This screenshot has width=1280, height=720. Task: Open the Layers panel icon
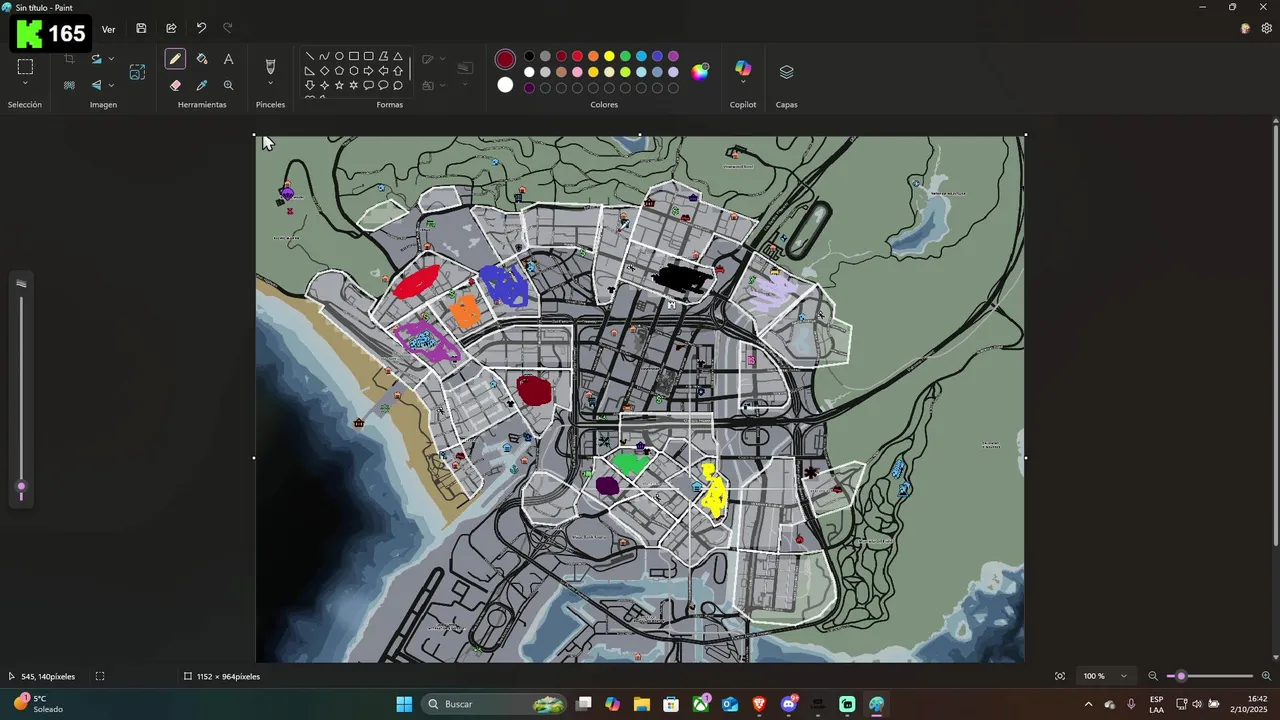pos(786,72)
